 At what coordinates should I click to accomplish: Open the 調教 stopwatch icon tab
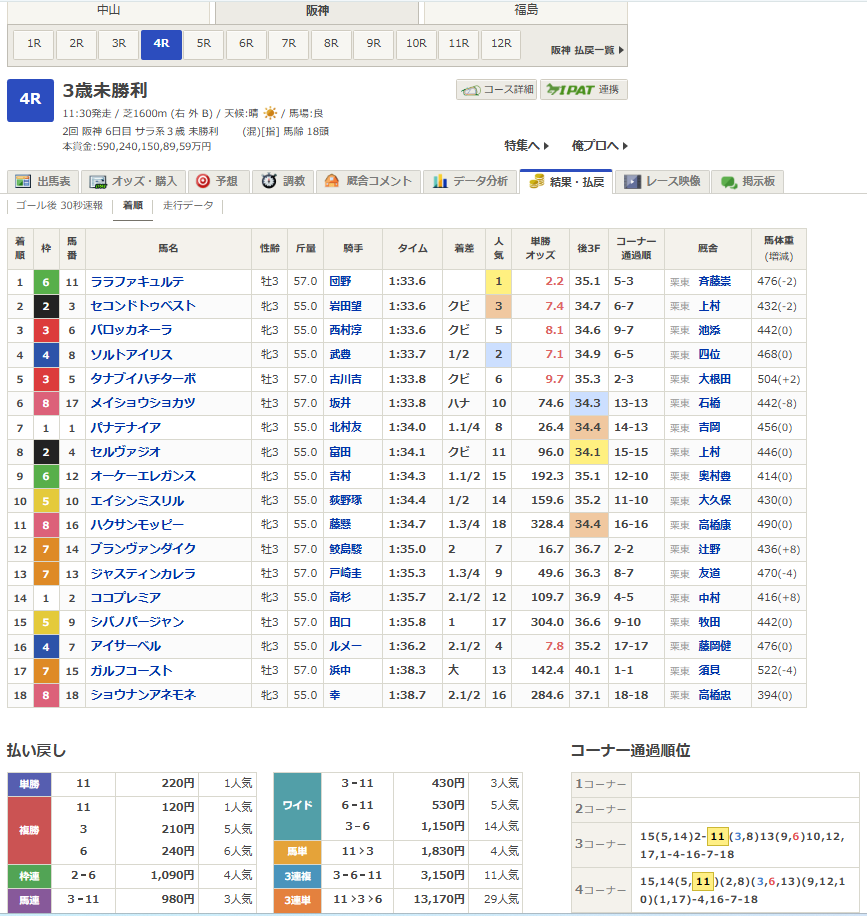click(x=269, y=182)
